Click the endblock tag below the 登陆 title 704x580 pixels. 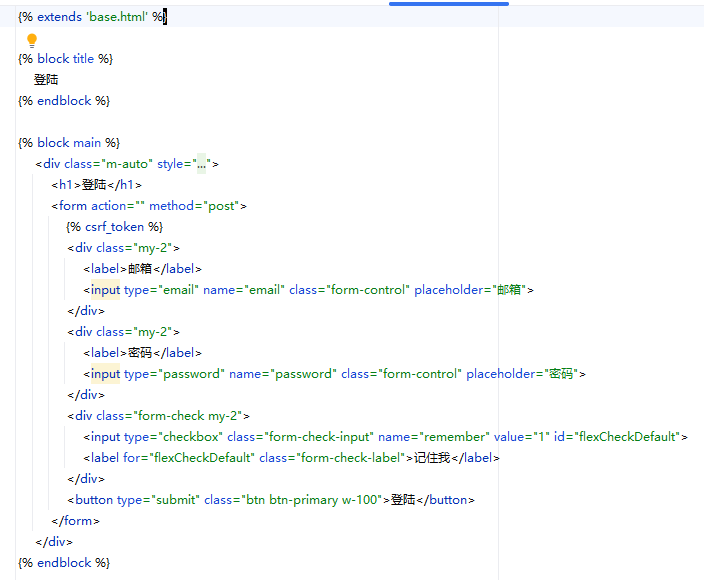tap(64, 101)
